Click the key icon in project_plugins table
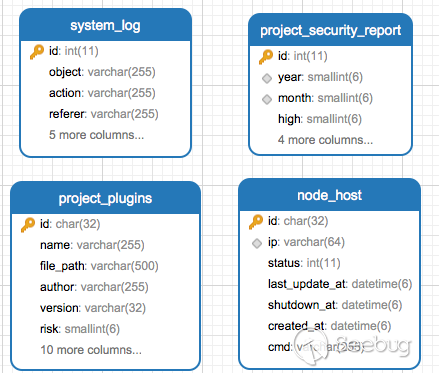Image resolution: width=439 pixels, height=373 pixels. click(28, 225)
